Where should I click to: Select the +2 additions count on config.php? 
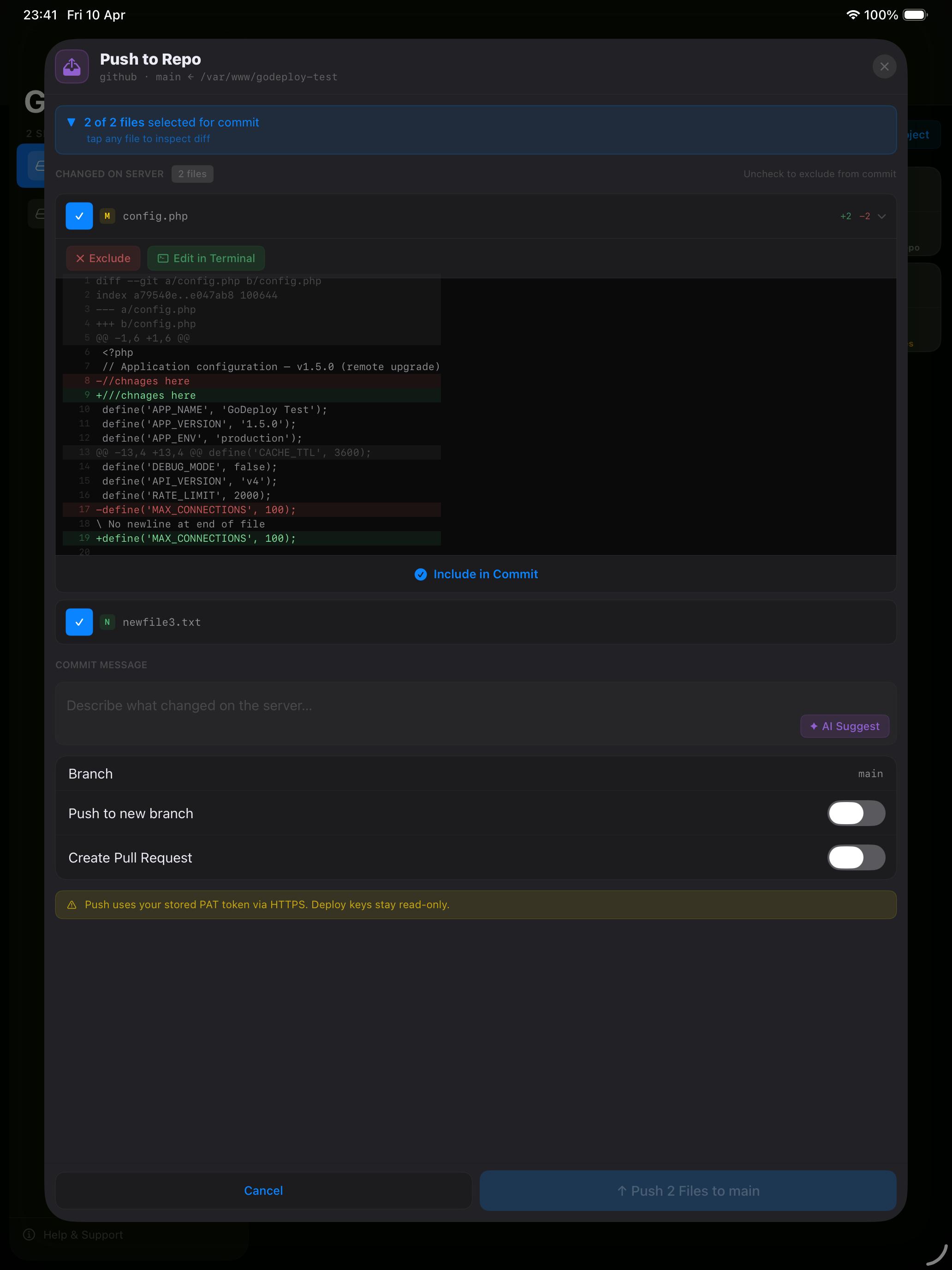click(x=845, y=216)
